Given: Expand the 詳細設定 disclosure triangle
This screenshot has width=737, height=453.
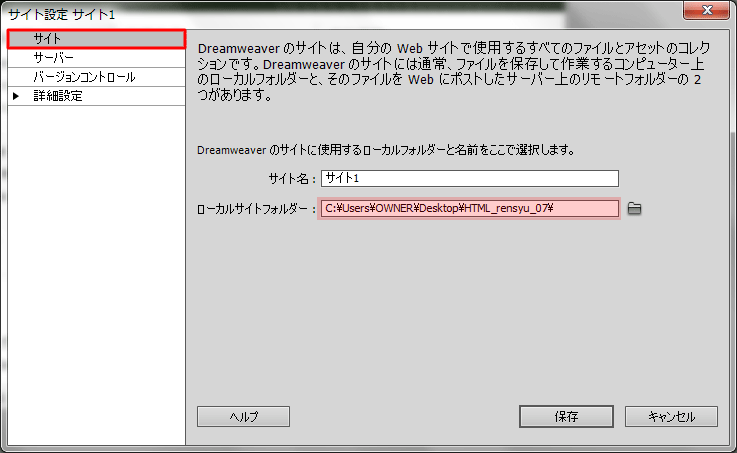Looking at the screenshot, I should 16,96.
